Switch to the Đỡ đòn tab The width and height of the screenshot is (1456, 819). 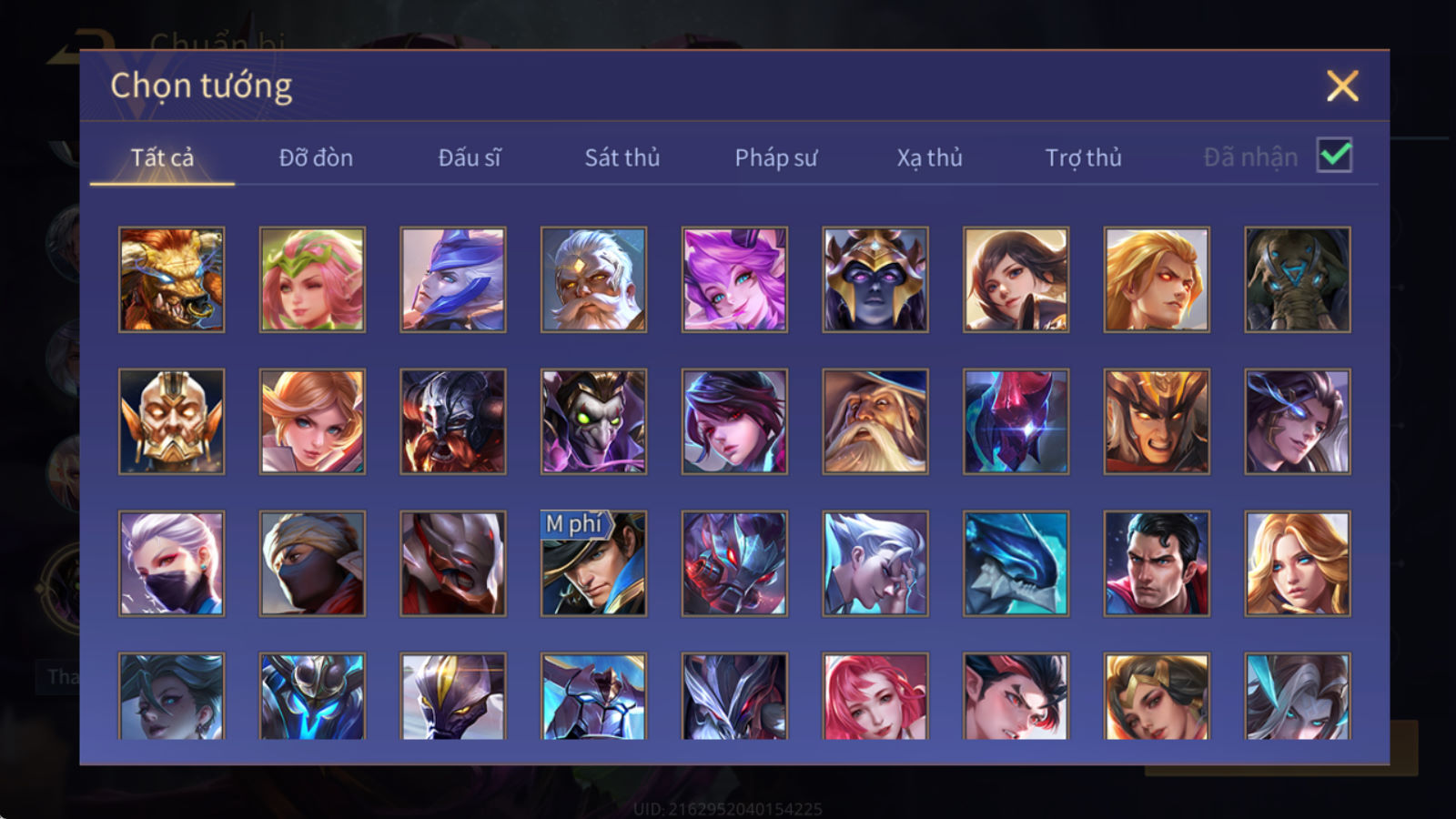pos(316,157)
